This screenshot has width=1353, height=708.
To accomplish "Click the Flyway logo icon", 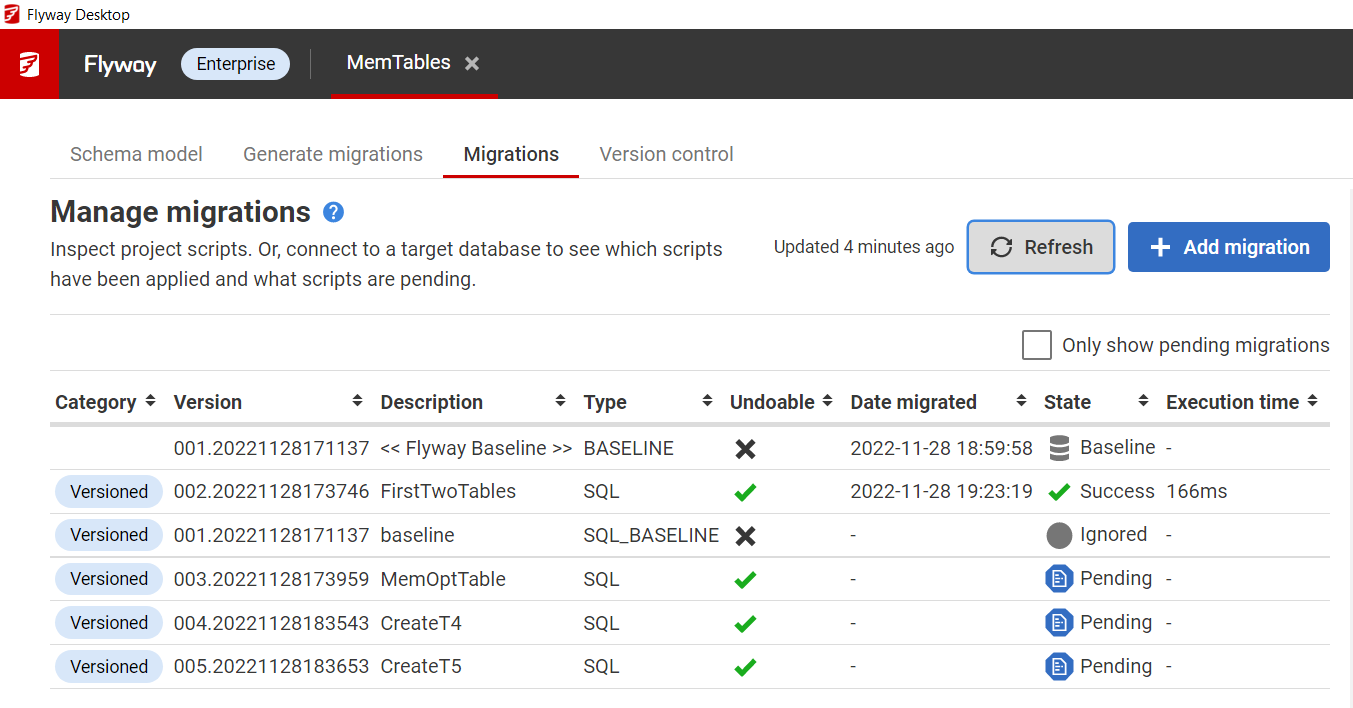I will (x=29, y=63).
